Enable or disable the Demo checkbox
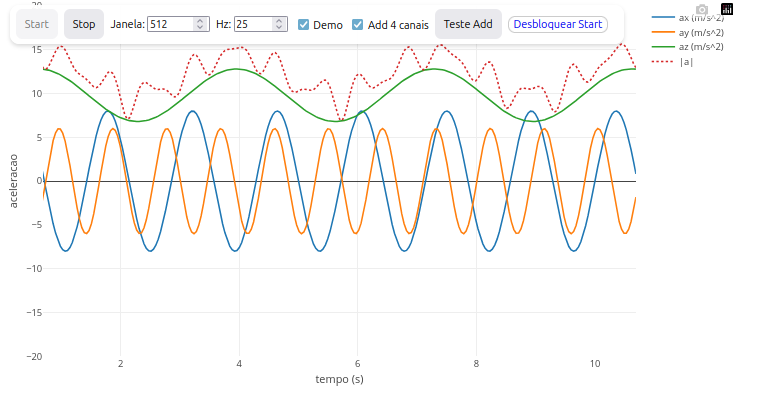771x402 pixels. coord(304,24)
